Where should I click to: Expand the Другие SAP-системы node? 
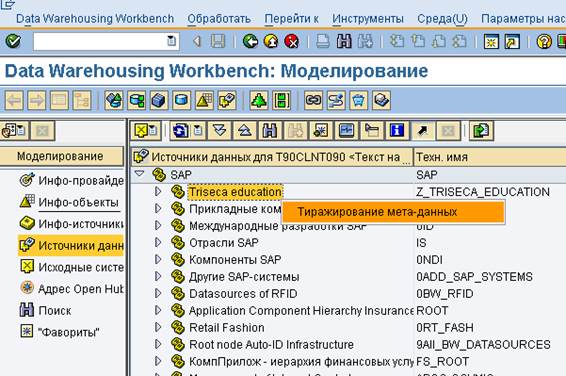tap(158, 276)
